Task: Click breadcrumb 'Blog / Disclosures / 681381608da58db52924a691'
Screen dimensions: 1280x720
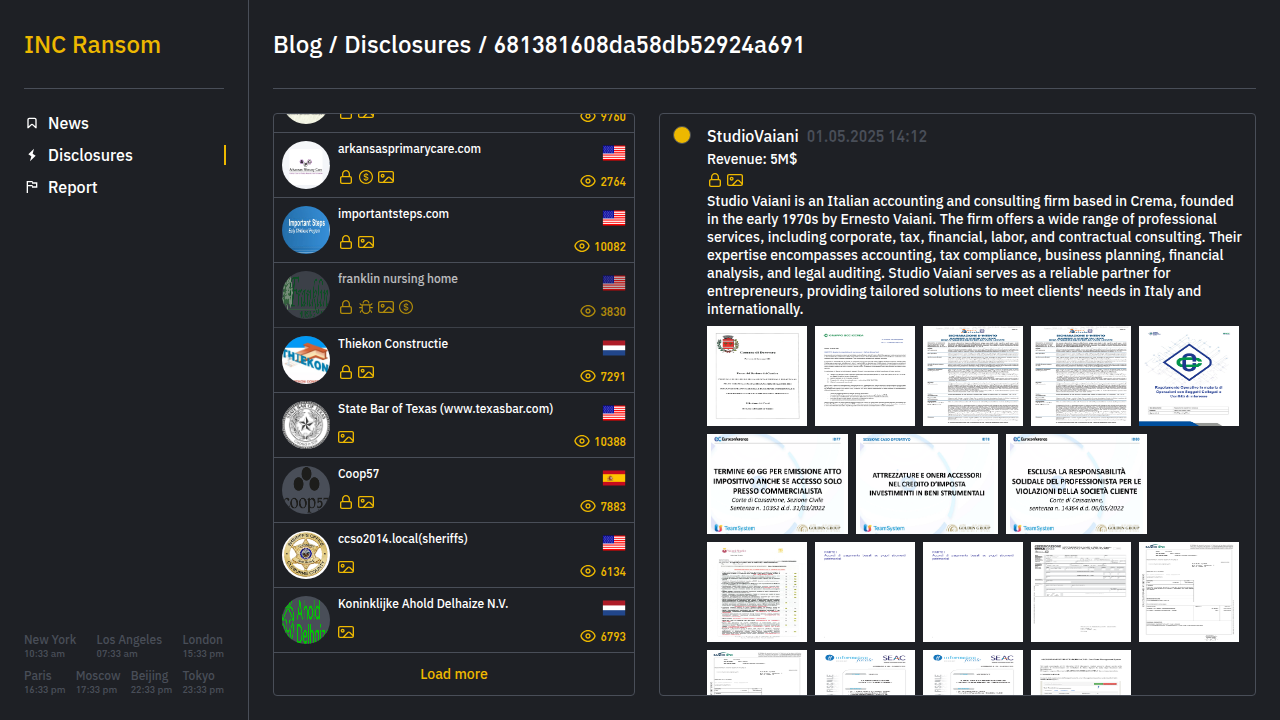Action: 538,45
